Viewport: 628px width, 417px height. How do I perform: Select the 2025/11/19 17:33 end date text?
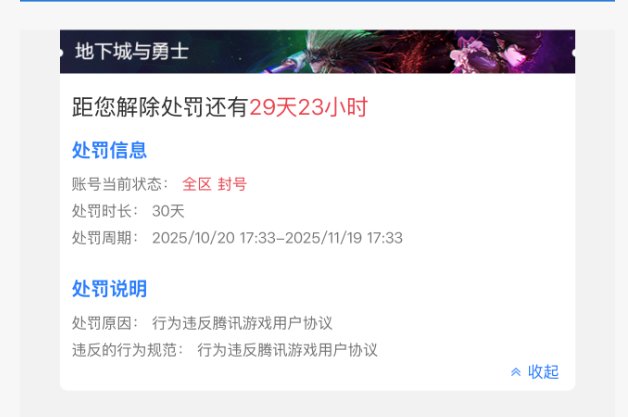pos(344,238)
